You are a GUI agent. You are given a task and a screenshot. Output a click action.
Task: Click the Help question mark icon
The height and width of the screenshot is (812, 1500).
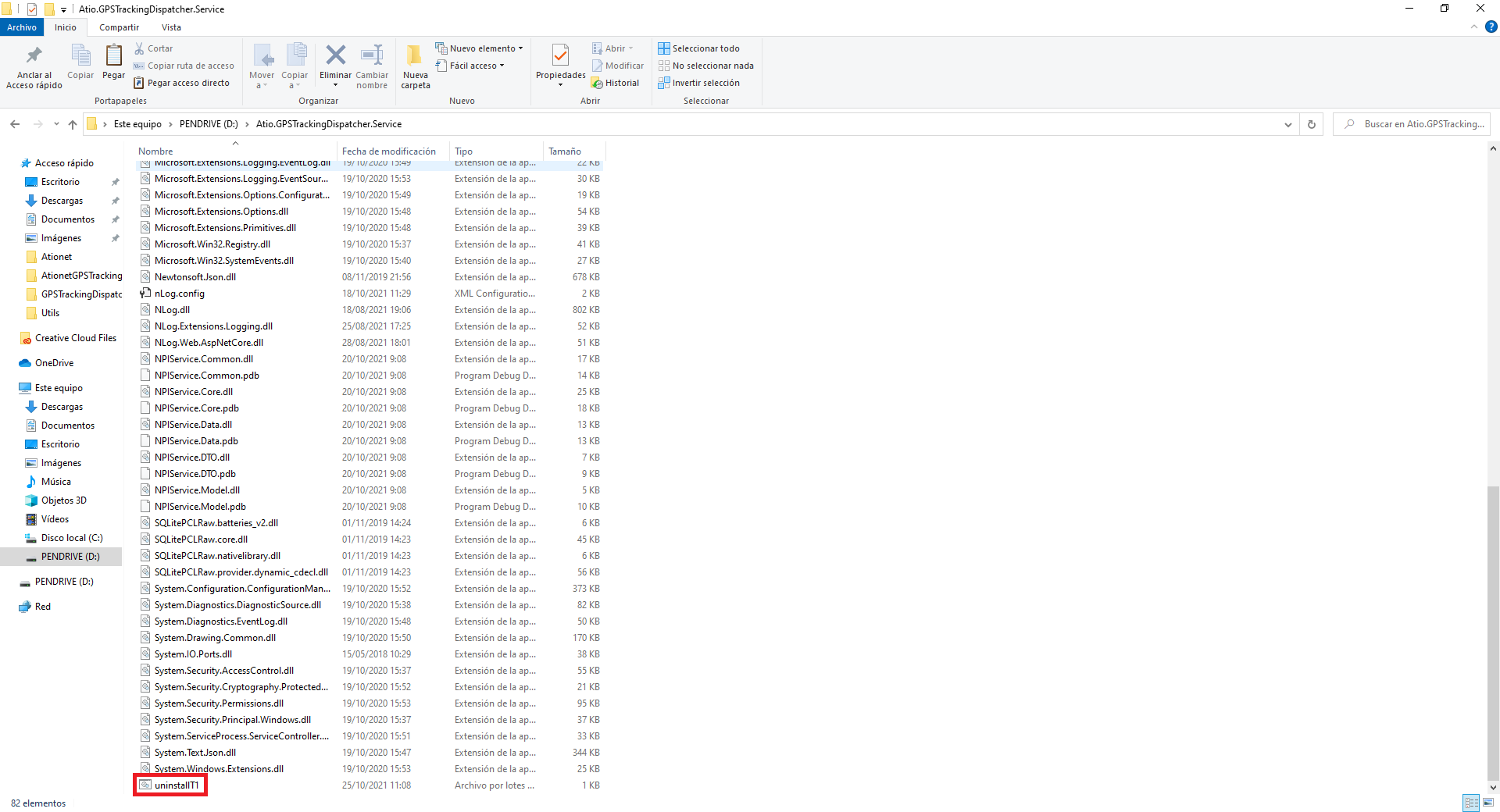(x=1491, y=27)
